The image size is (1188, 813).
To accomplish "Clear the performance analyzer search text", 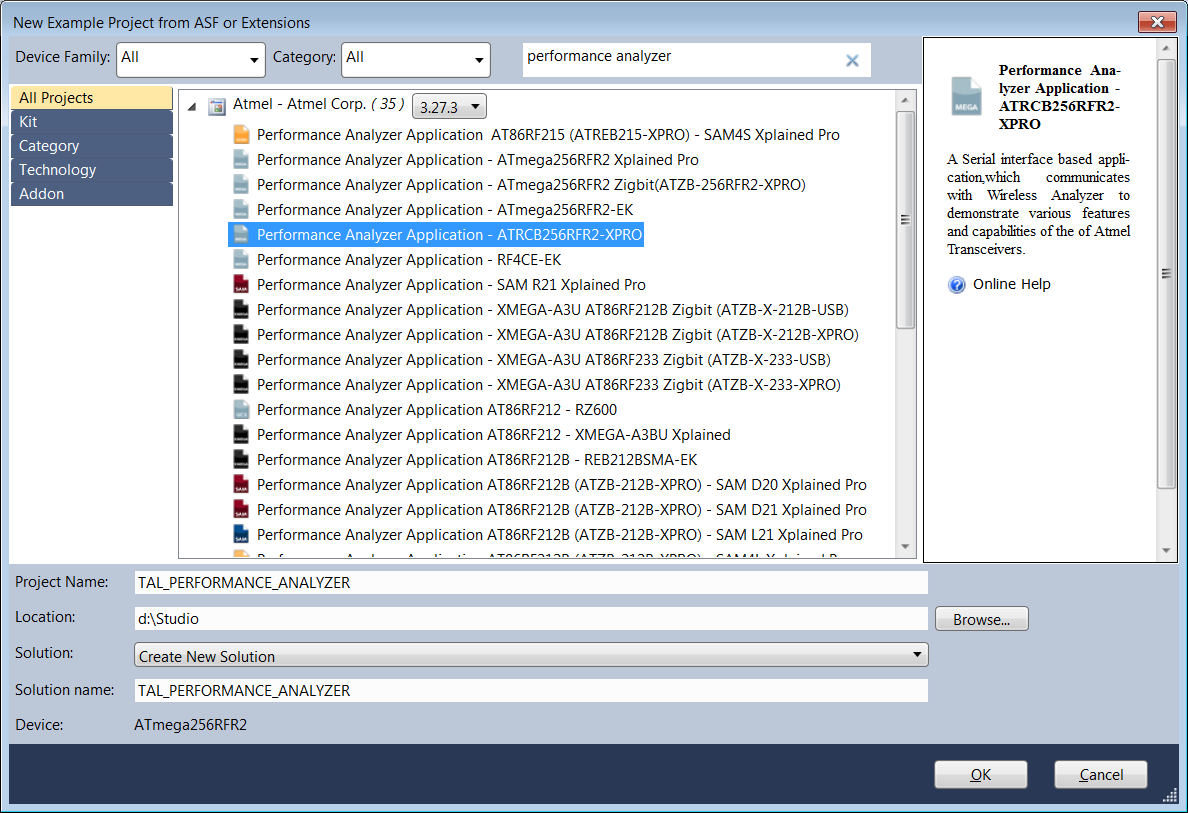I will coord(852,61).
